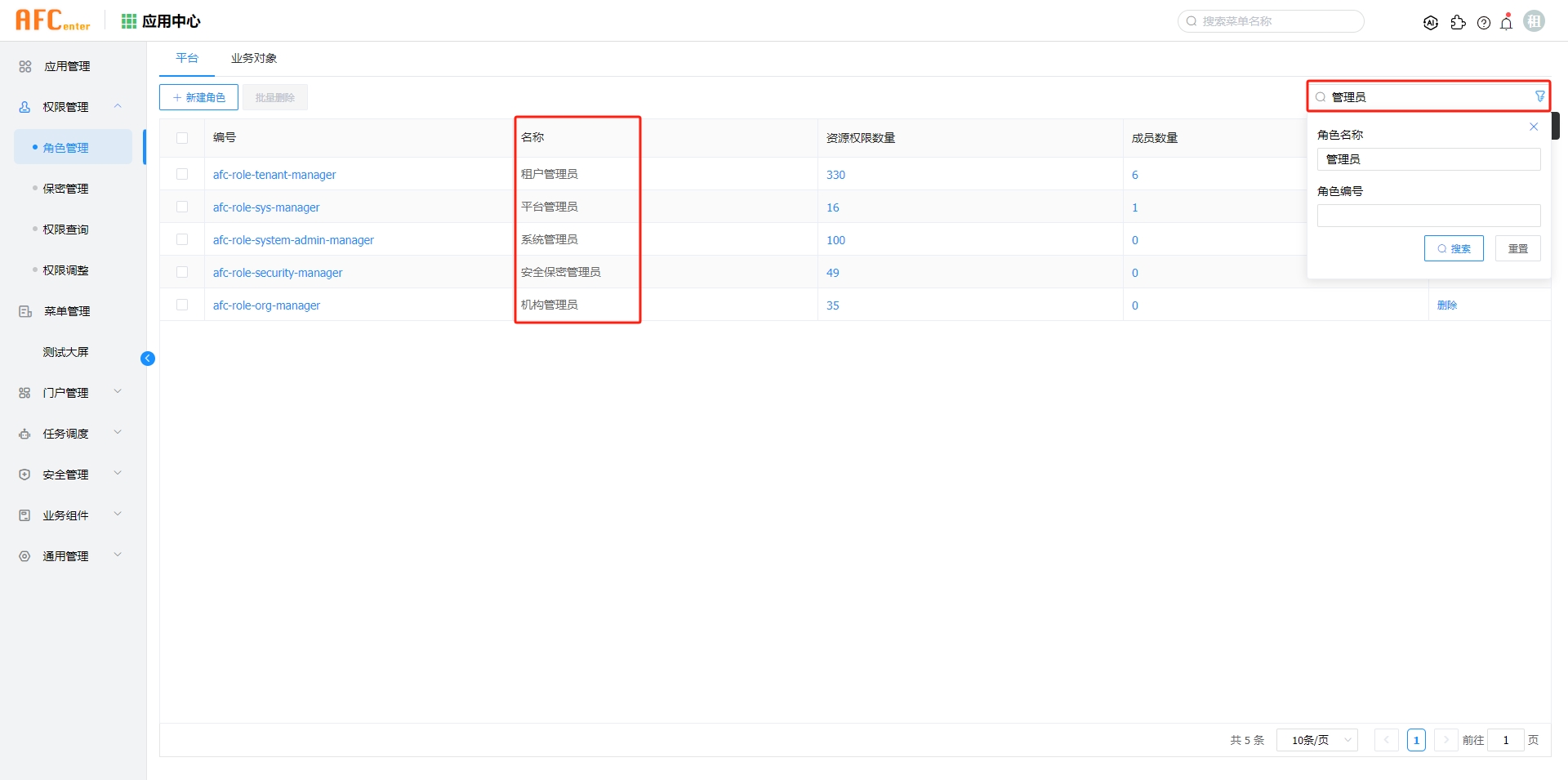This screenshot has height=780, width=1568.
Task: Open the 10条/页 page size dropdown
Action: click(1316, 740)
